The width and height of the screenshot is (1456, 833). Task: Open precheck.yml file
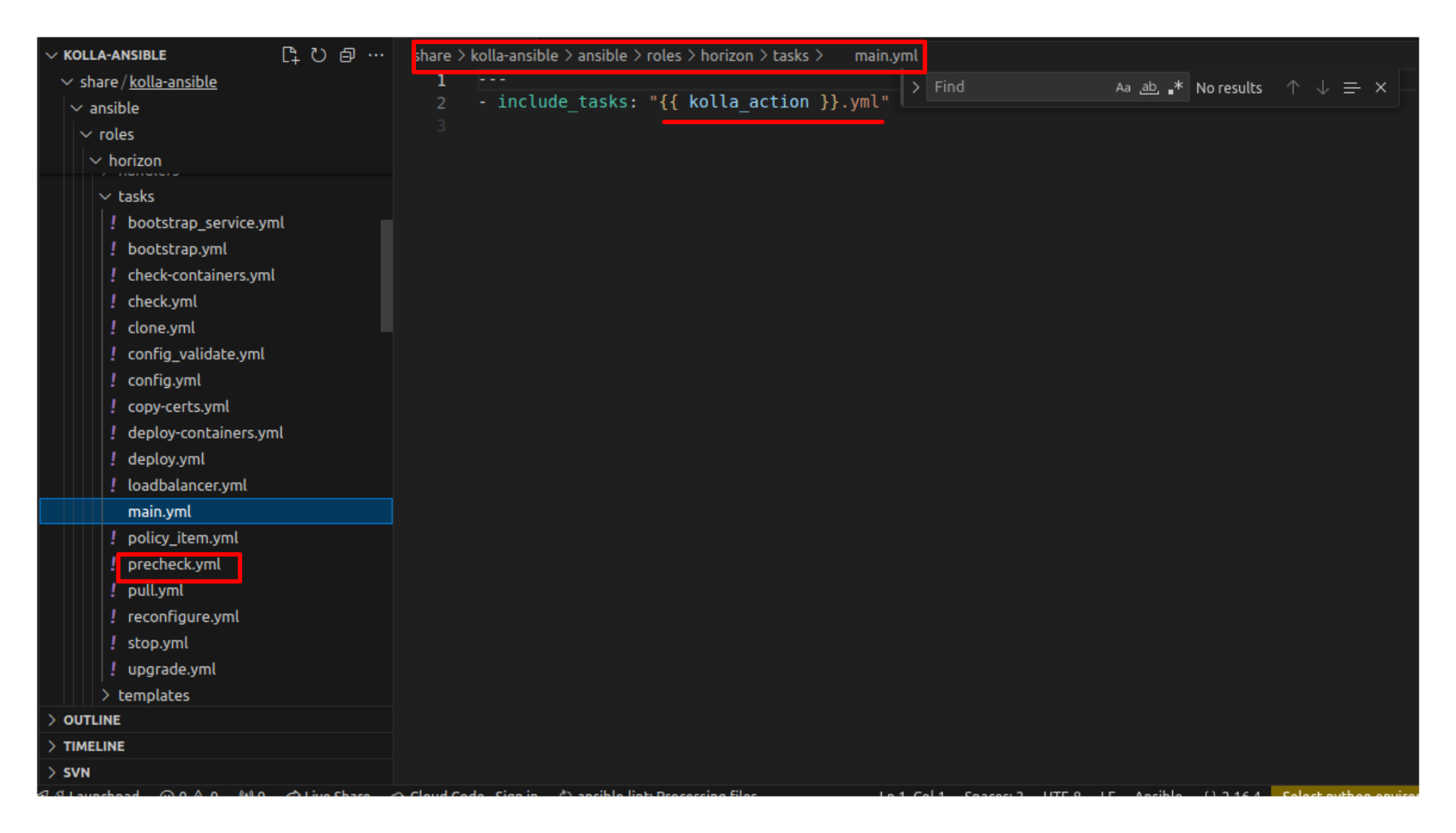coord(174,565)
